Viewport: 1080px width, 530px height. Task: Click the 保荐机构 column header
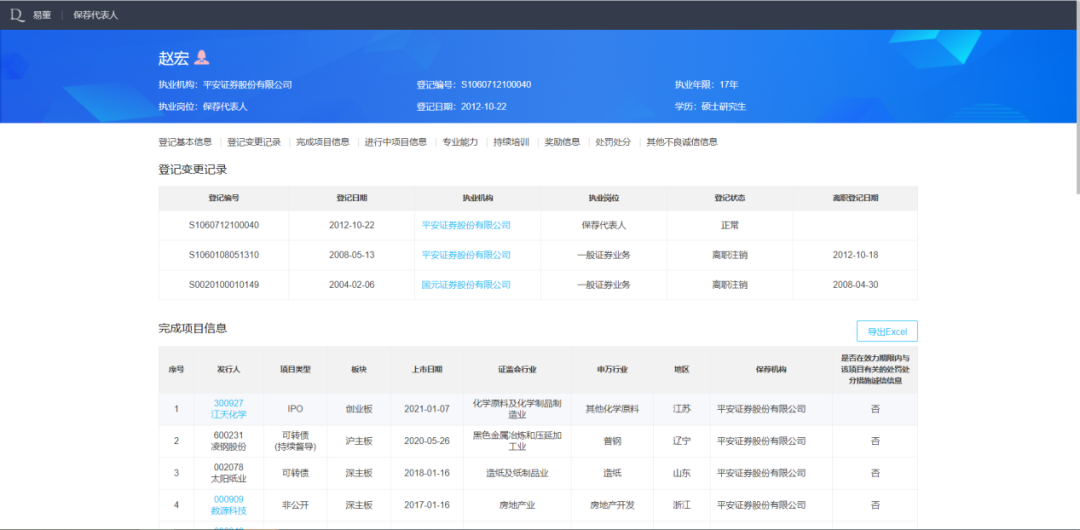coord(771,369)
